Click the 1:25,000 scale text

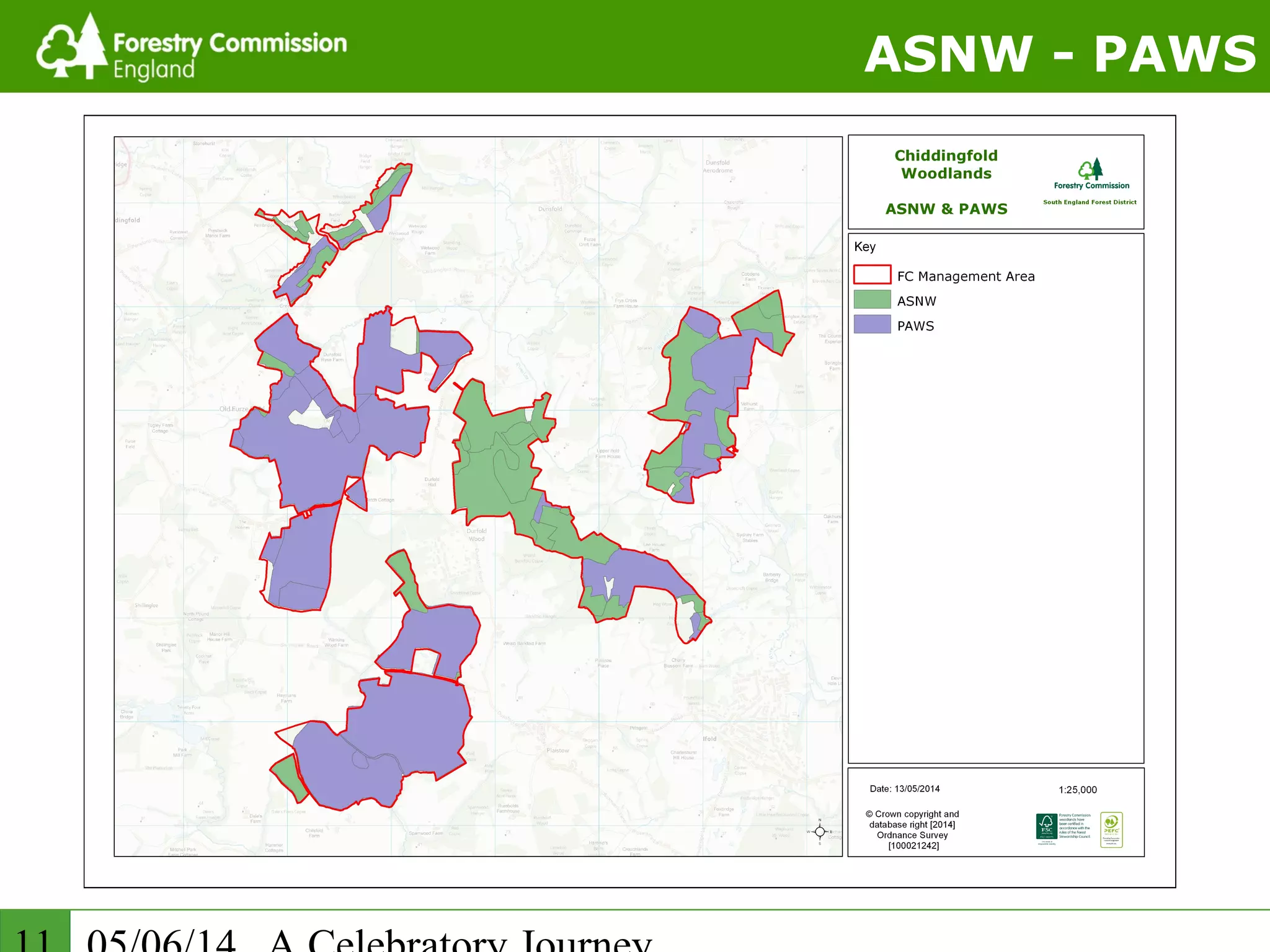[1077, 790]
